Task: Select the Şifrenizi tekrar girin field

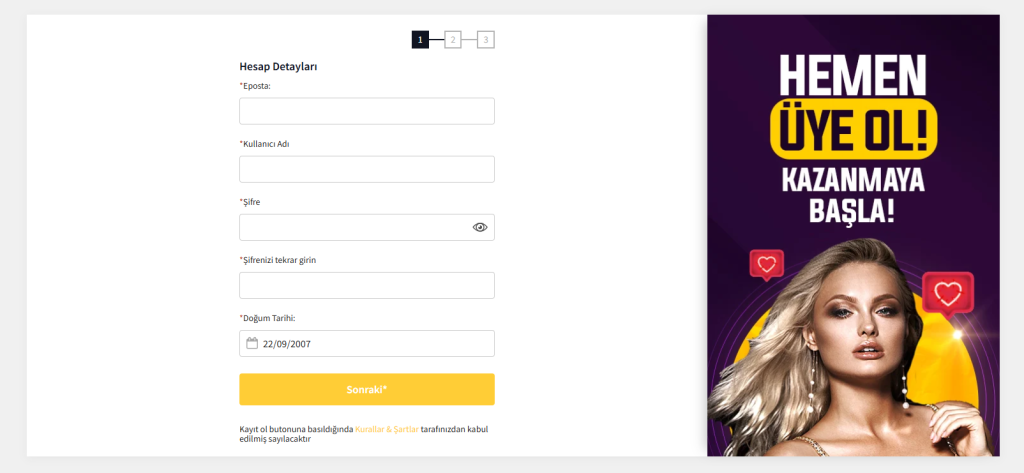Action: [366, 286]
